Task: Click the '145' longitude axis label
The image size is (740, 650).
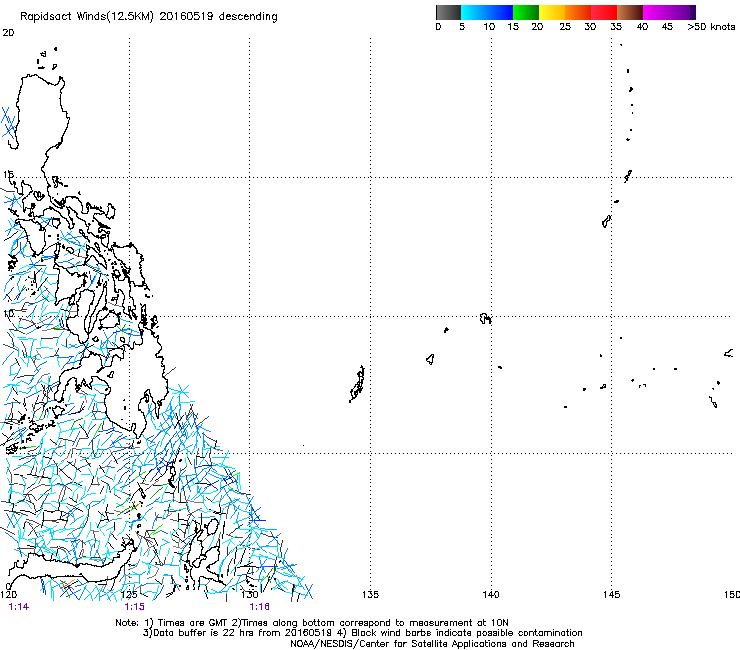Action: coord(612,594)
